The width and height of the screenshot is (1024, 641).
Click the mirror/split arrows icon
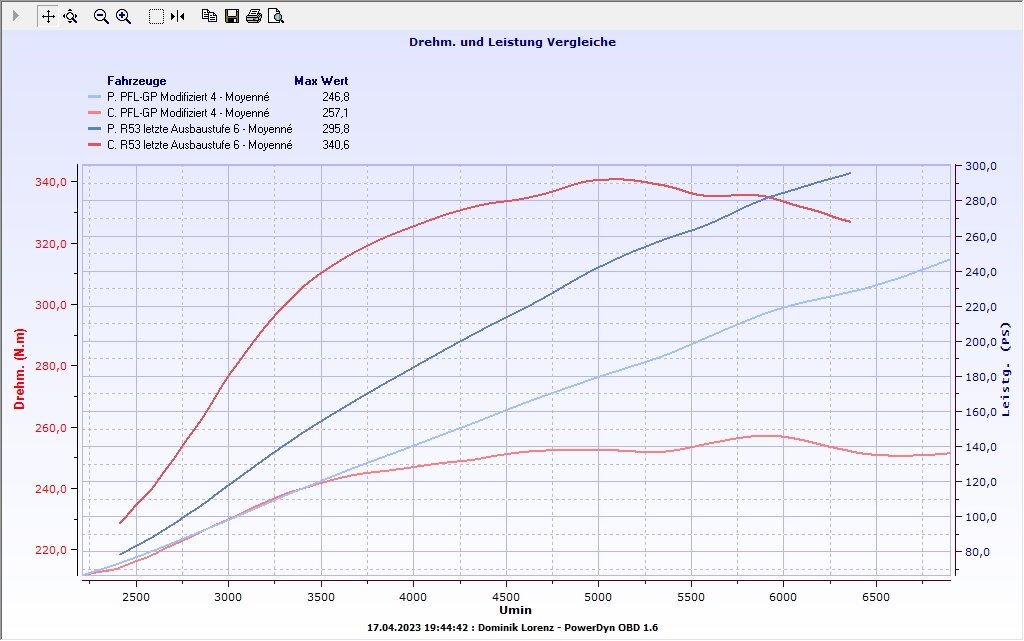pos(178,16)
